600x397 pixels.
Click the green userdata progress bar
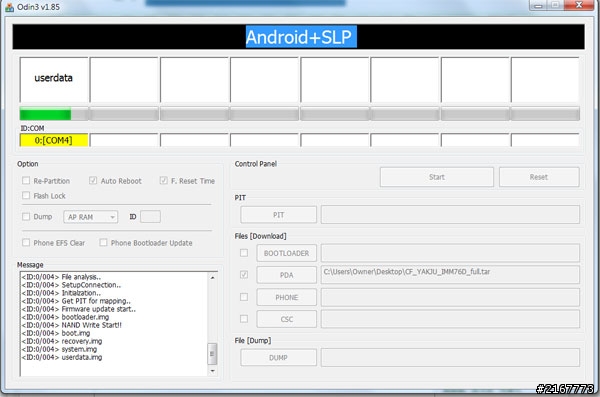point(54,114)
